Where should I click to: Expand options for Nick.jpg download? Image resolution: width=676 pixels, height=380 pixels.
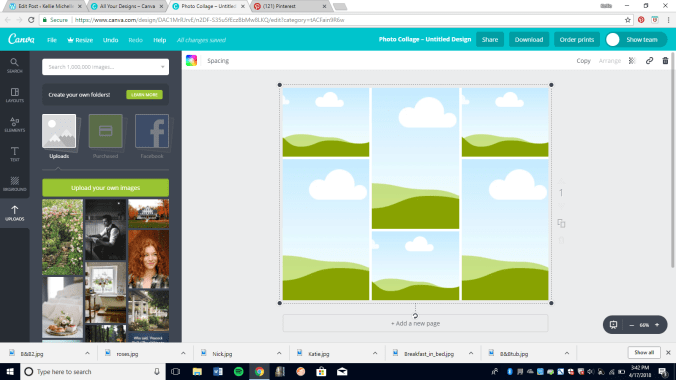click(x=279, y=353)
